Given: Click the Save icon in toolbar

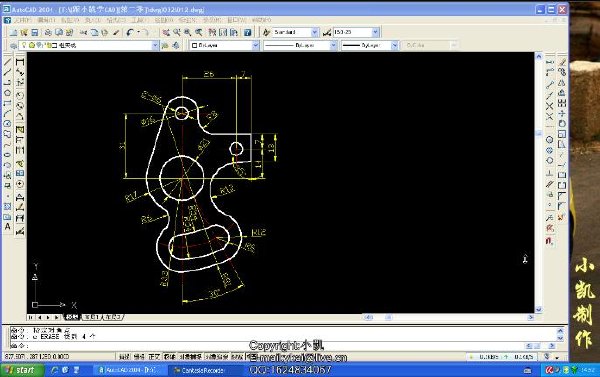Looking at the screenshot, I should click(35, 33).
